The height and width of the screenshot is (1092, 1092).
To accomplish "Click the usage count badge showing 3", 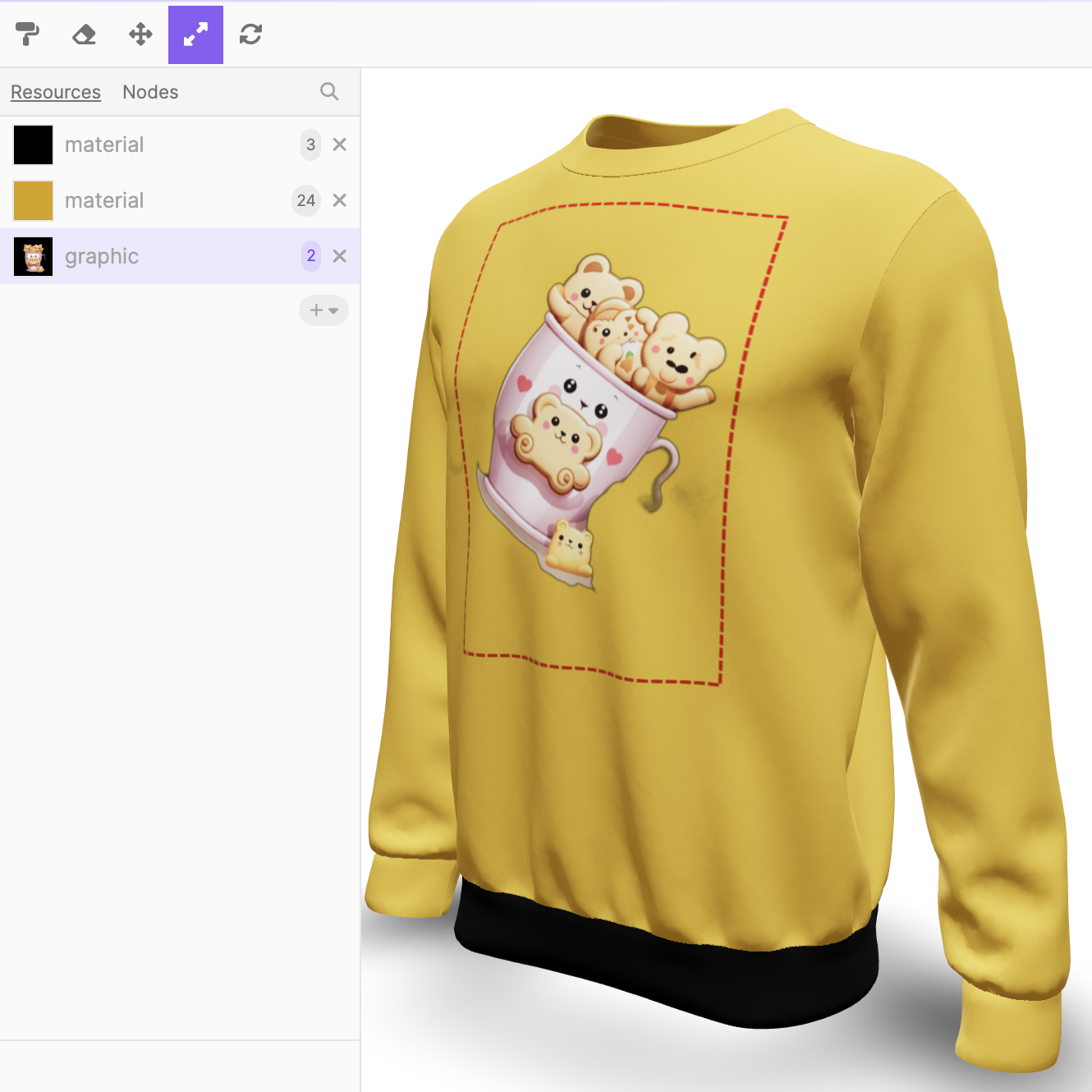I will click(310, 145).
